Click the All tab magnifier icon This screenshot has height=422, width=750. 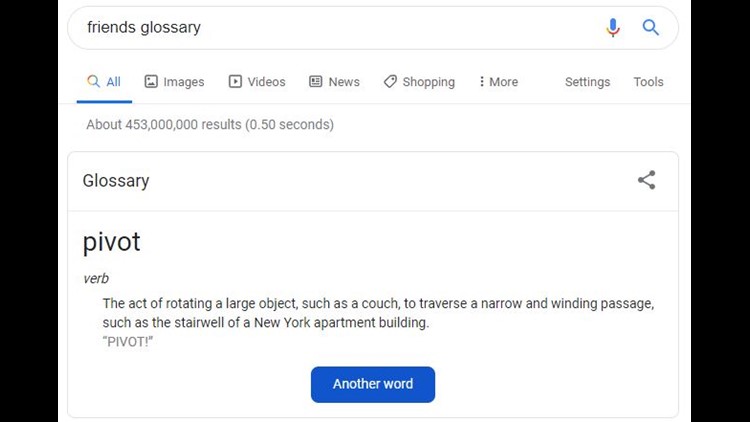pyautogui.click(x=93, y=81)
